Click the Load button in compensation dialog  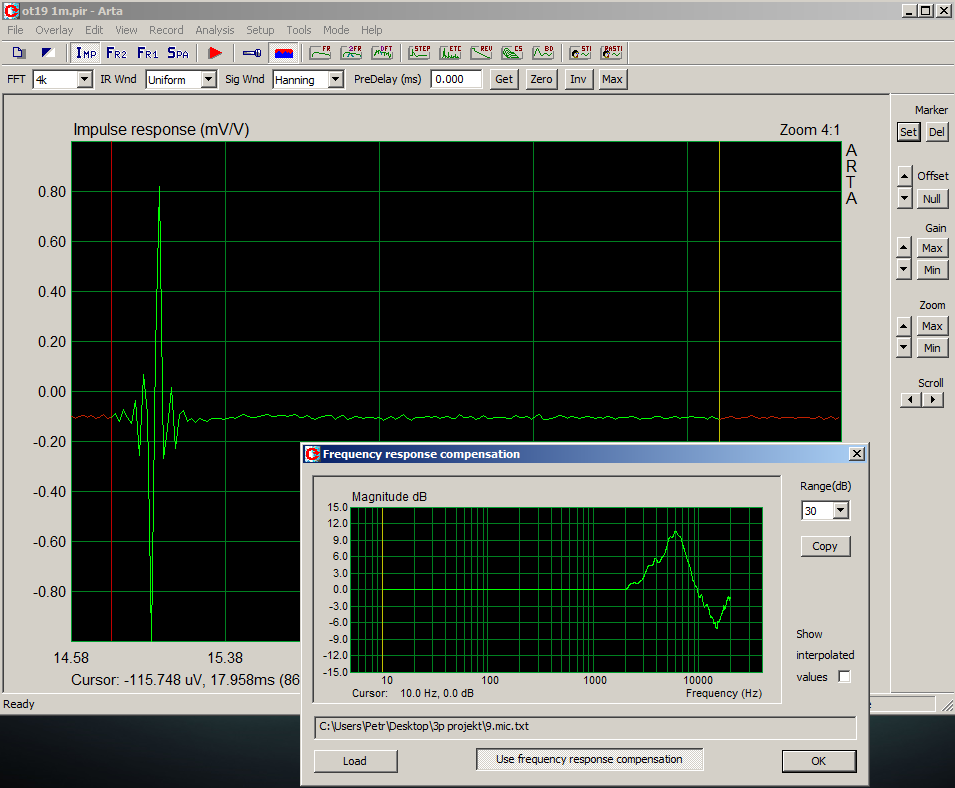click(x=355, y=761)
